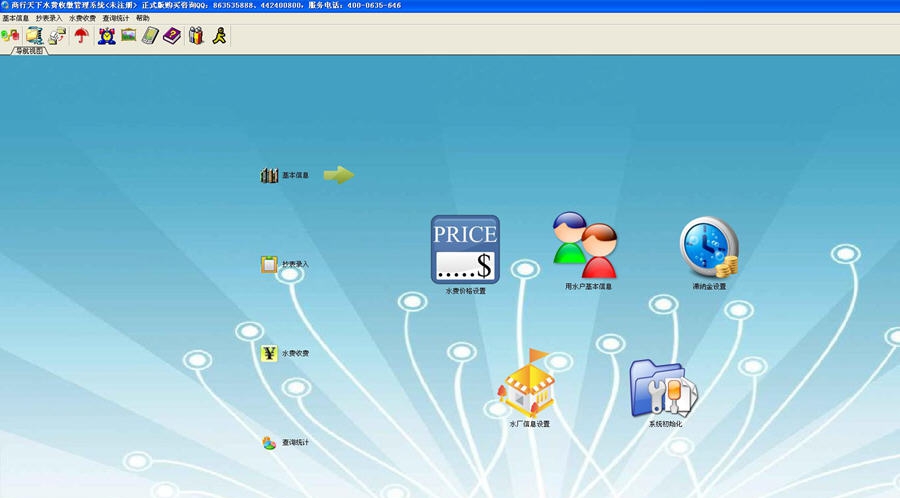Click the clipboard icon beside 抄表录入
The width and height of the screenshot is (900, 498).
(x=269, y=264)
